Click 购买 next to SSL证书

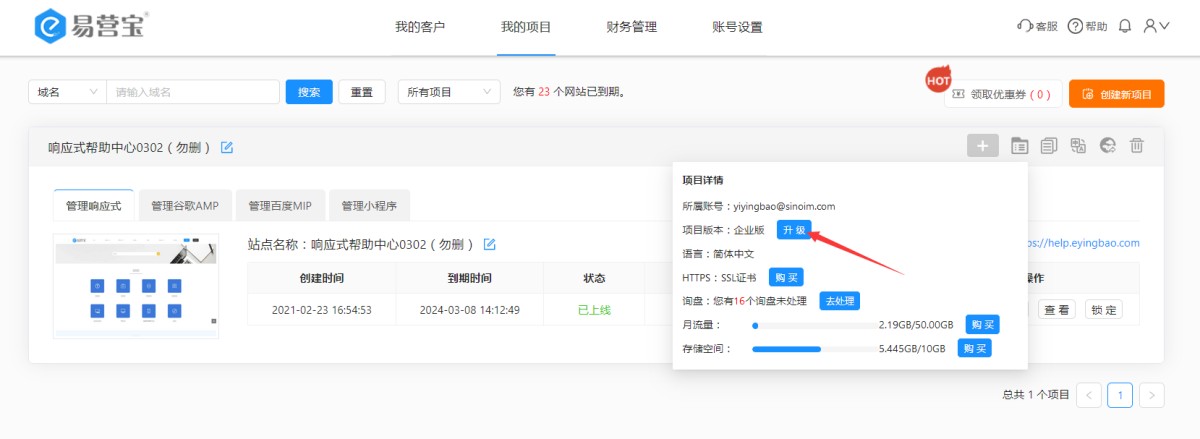(x=786, y=277)
